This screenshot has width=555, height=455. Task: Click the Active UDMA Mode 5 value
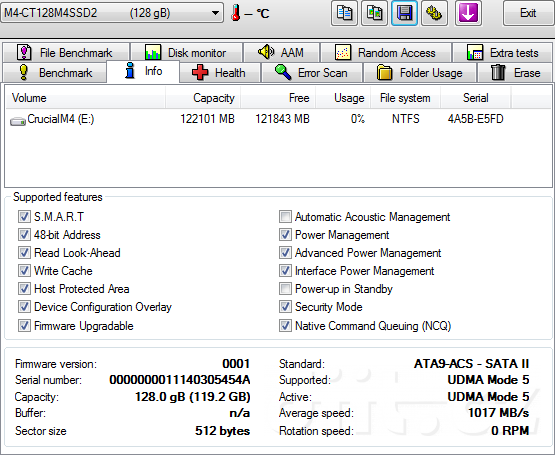pyautogui.click(x=488, y=397)
